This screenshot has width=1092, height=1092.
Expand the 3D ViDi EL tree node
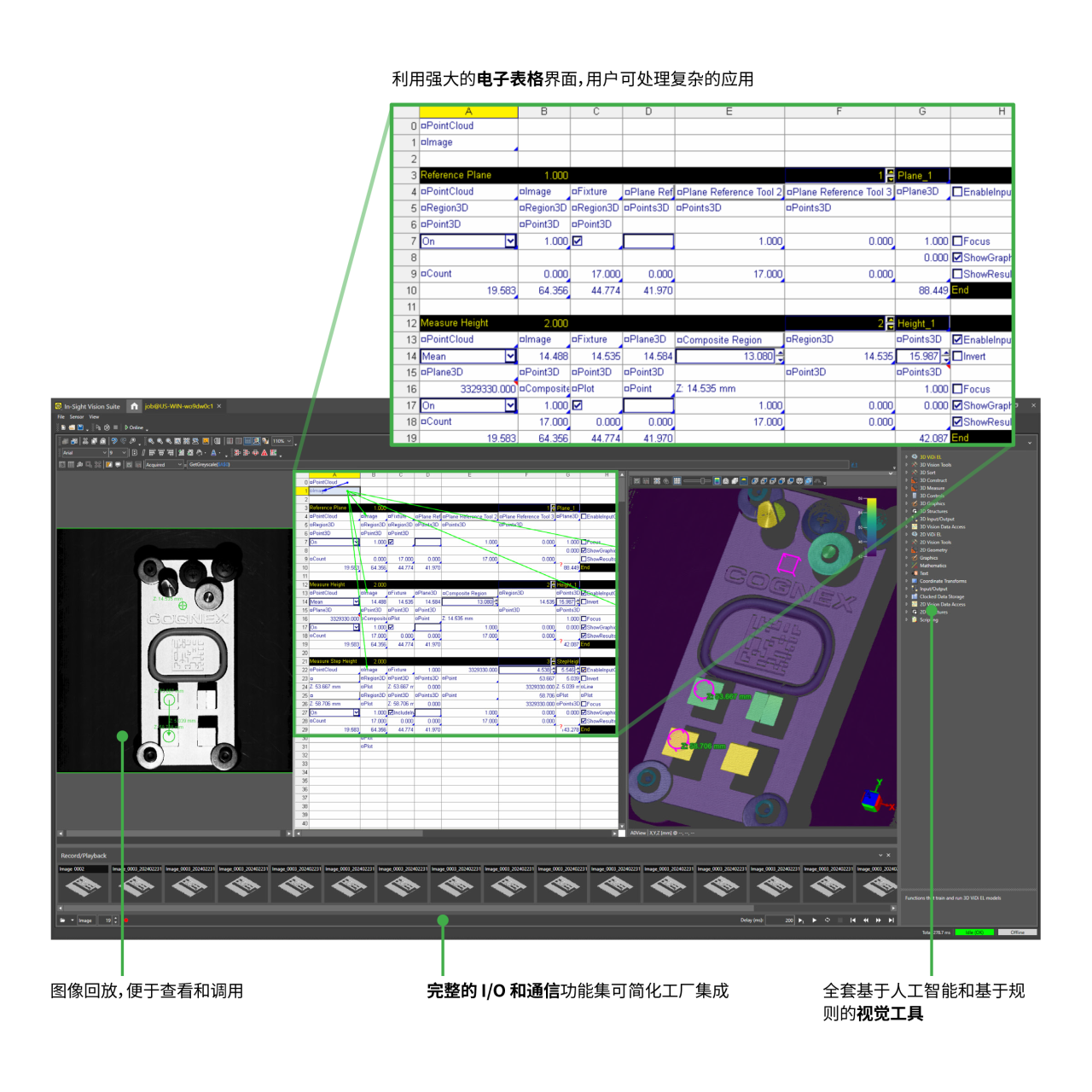pos(907,456)
